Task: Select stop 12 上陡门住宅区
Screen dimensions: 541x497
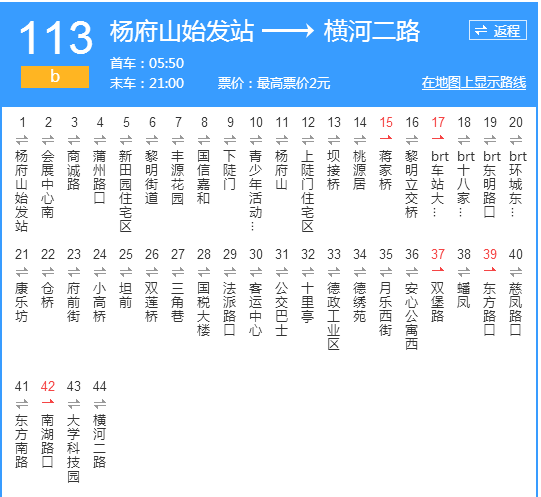Action: tap(308, 191)
